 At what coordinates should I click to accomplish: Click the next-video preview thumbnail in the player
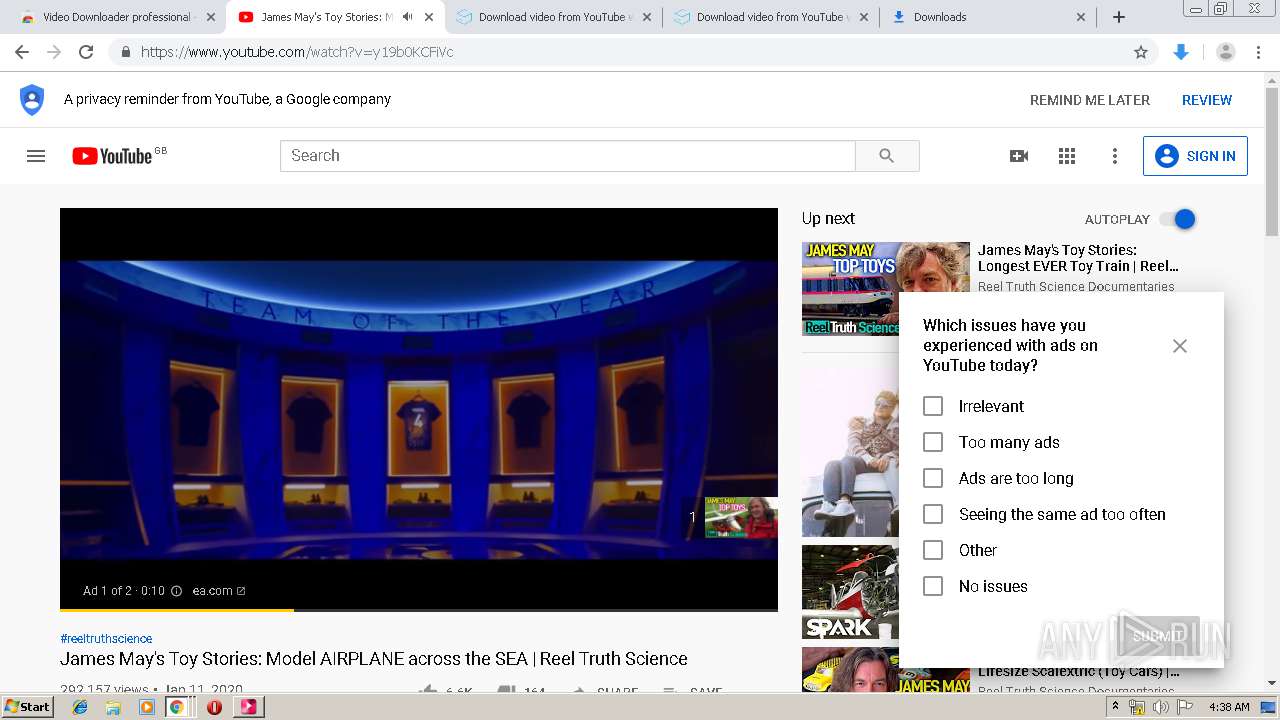coord(741,518)
